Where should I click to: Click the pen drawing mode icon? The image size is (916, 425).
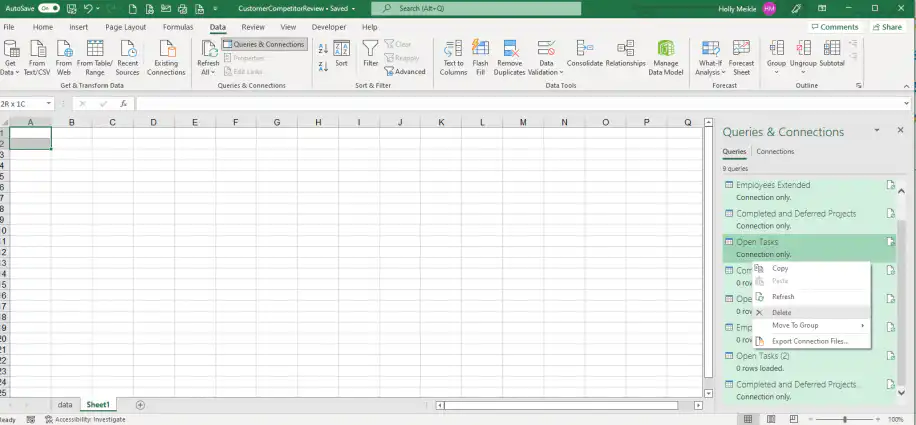pos(795,9)
